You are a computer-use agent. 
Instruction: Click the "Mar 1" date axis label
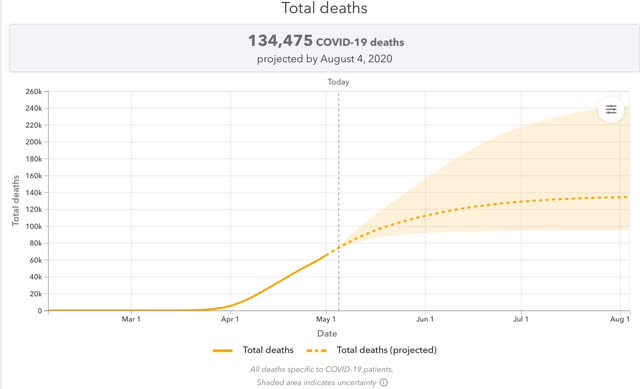click(x=131, y=319)
